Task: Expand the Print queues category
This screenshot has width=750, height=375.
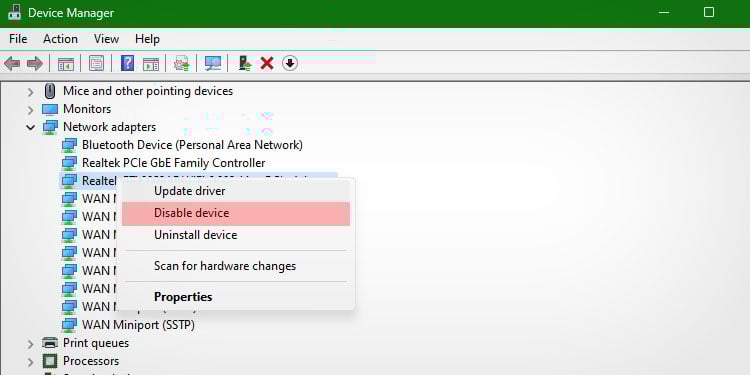Action: coord(31,343)
